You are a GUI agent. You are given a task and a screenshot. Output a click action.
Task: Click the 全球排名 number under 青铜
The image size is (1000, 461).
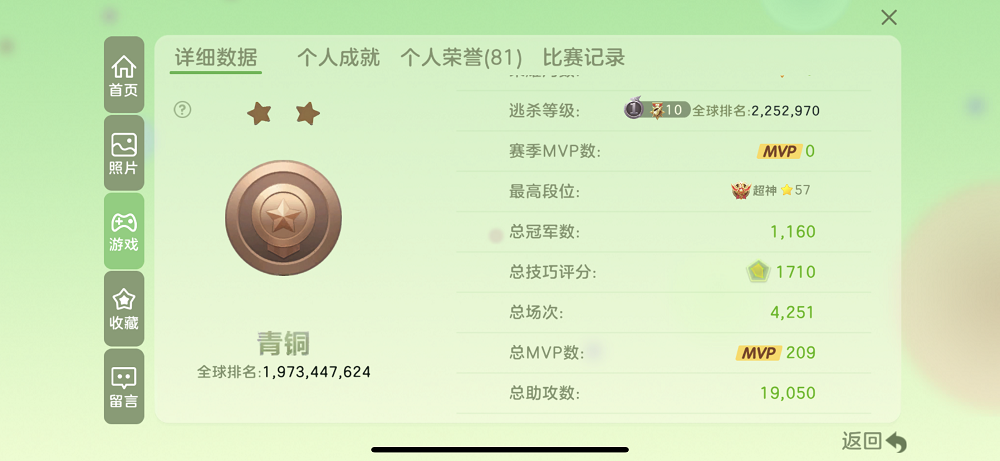[x=317, y=372]
